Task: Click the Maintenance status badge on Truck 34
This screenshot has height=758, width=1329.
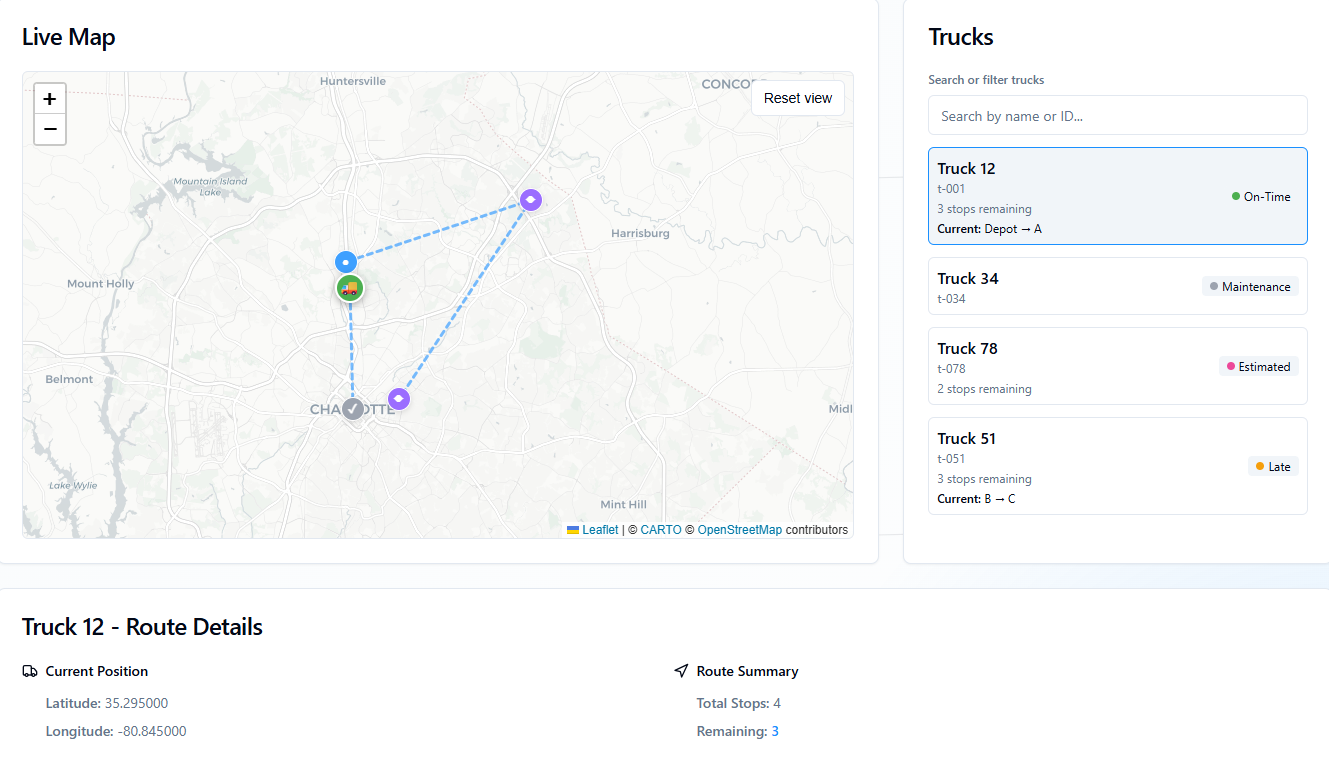Action: (x=1250, y=287)
